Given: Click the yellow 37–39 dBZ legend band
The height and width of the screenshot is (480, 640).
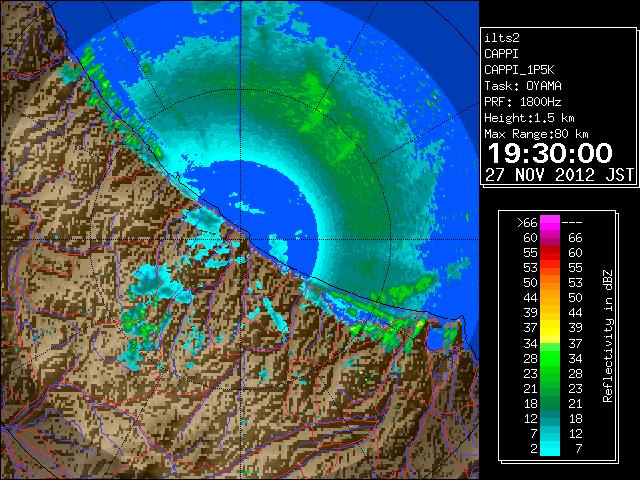Looking at the screenshot, I should coord(550,328).
